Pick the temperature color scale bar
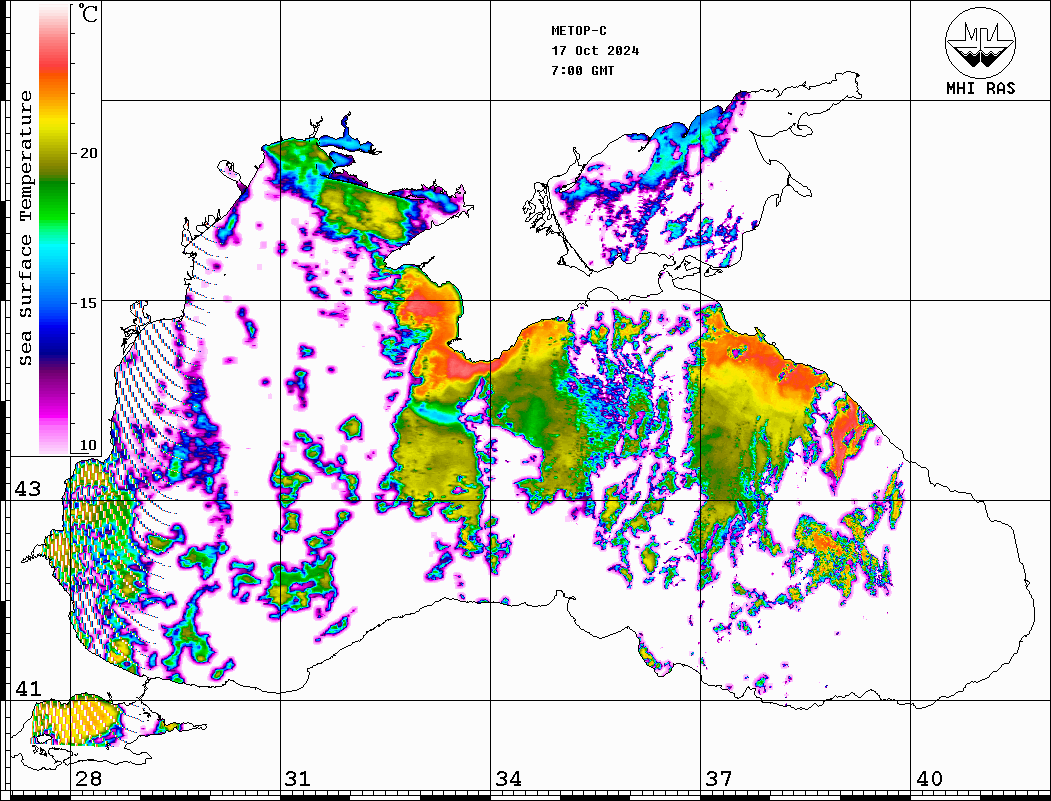 click(54, 229)
